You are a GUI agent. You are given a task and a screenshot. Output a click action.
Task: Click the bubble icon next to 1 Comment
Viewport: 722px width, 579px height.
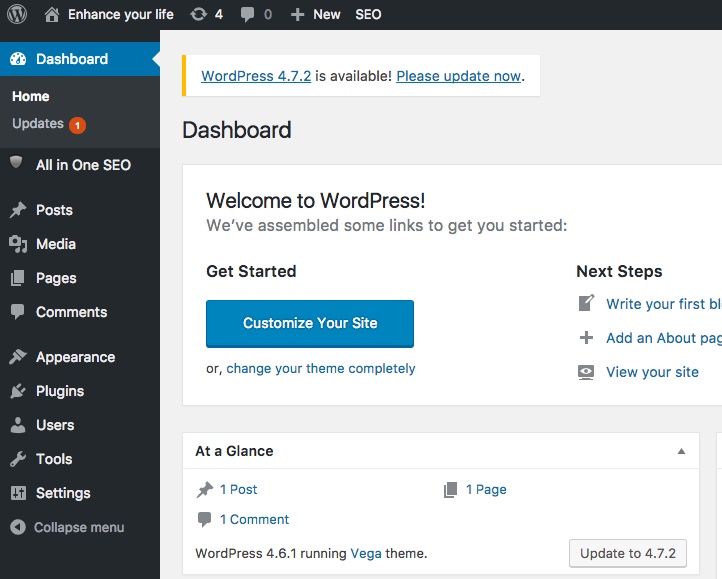tap(204, 520)
